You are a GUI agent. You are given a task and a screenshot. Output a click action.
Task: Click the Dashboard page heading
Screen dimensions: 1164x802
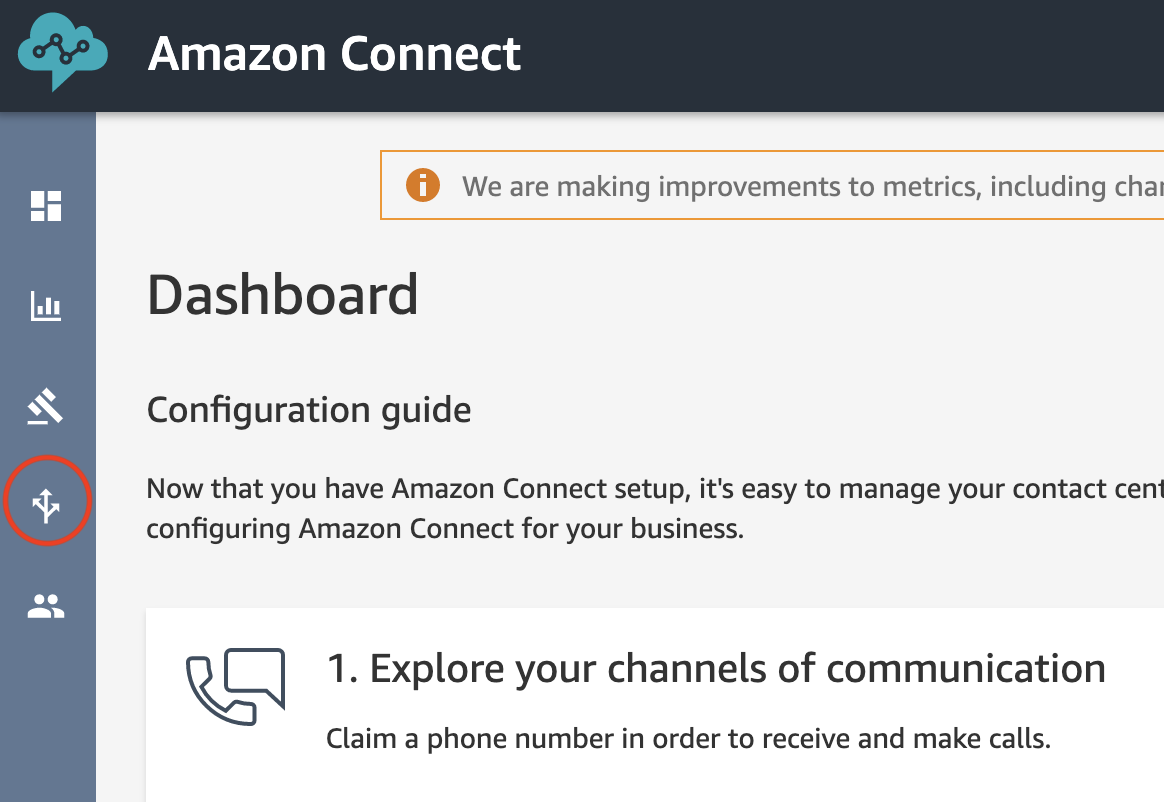tap(282, 295)
